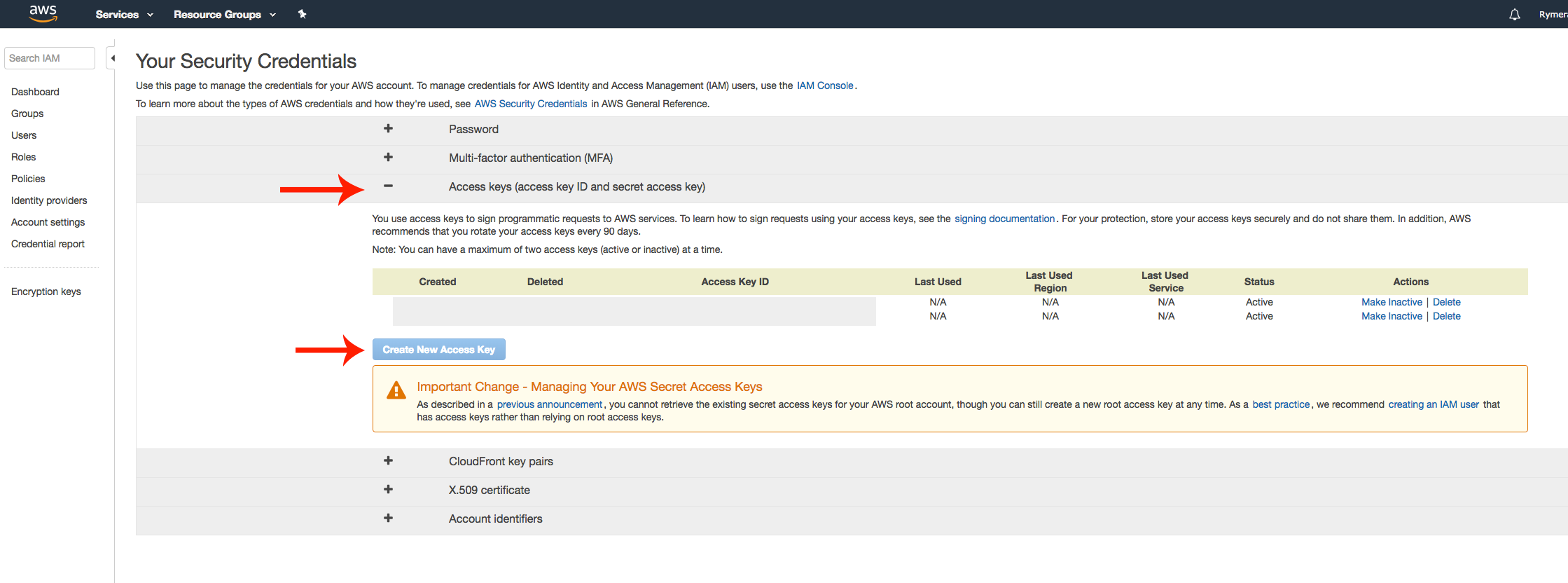Open the best practice link

[1281, 404]
